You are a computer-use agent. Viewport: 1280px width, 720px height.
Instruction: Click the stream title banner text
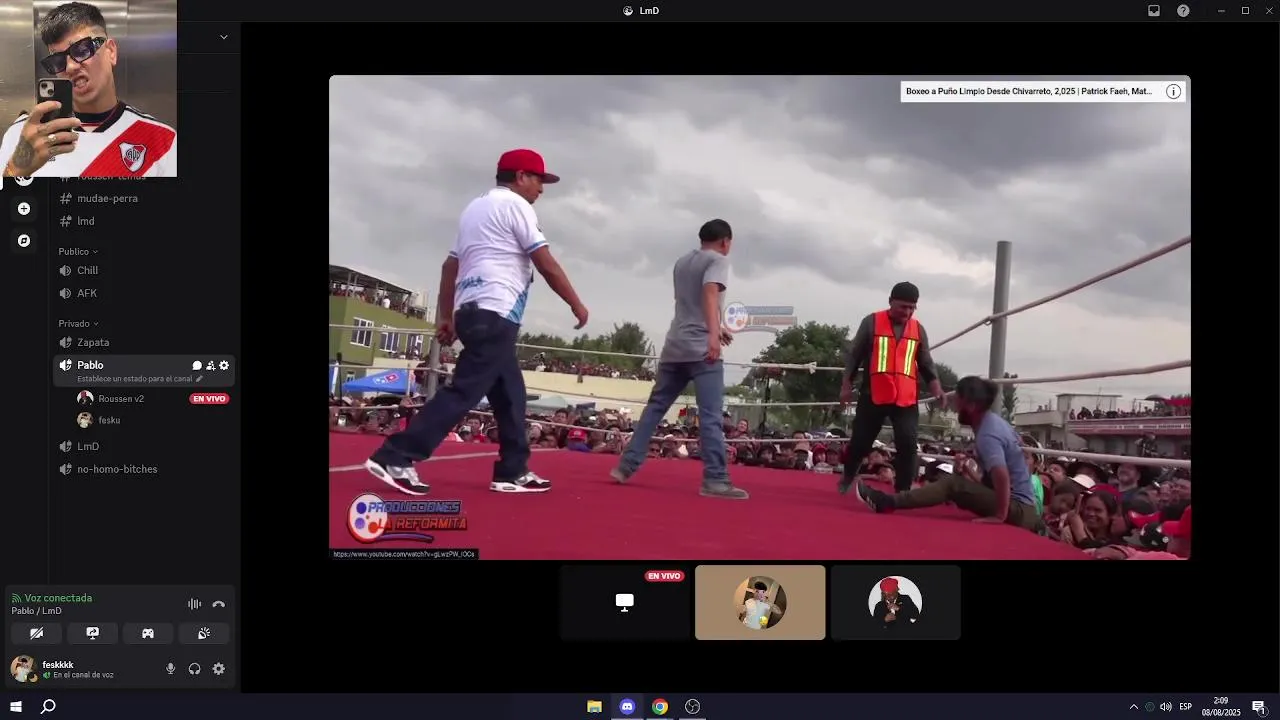point(1029,91)
